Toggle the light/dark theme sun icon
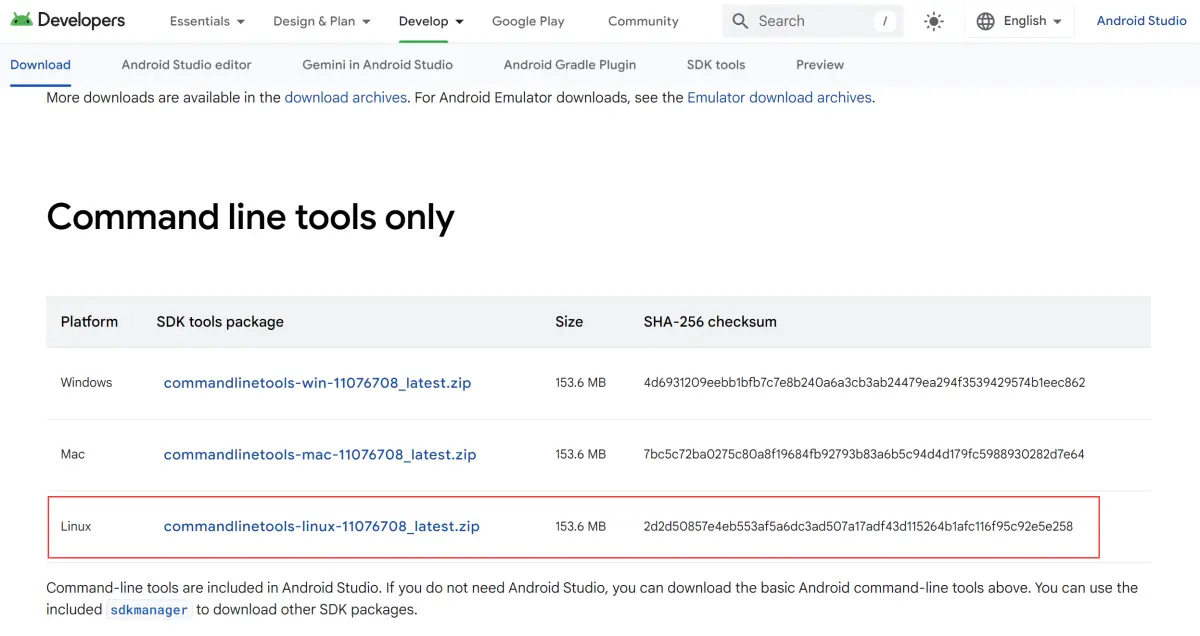Screen dimensions: 1200x636 933,21
